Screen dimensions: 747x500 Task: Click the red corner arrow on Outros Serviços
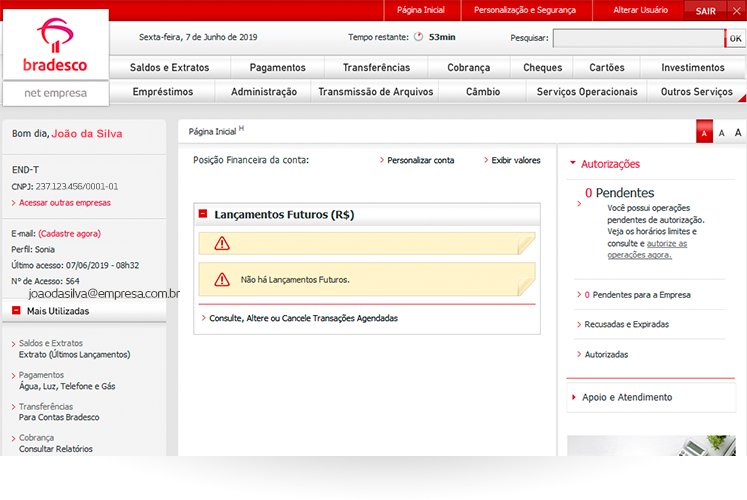pos(741,98)
